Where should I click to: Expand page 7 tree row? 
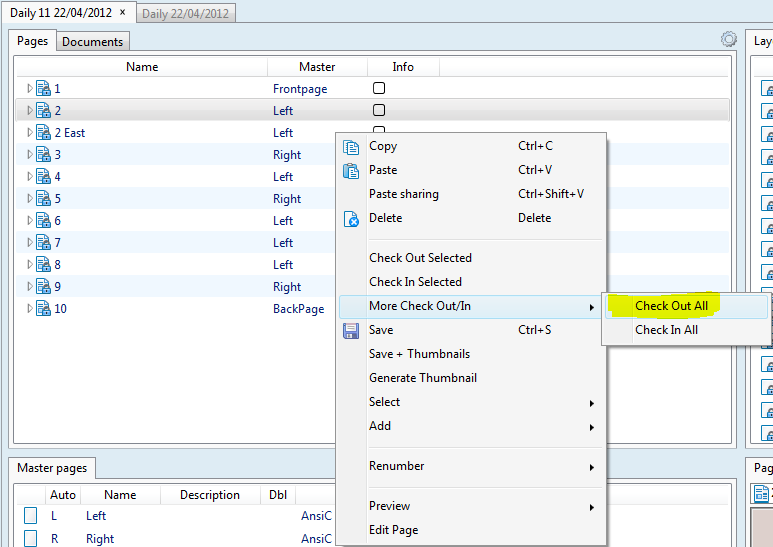[30, 242]
